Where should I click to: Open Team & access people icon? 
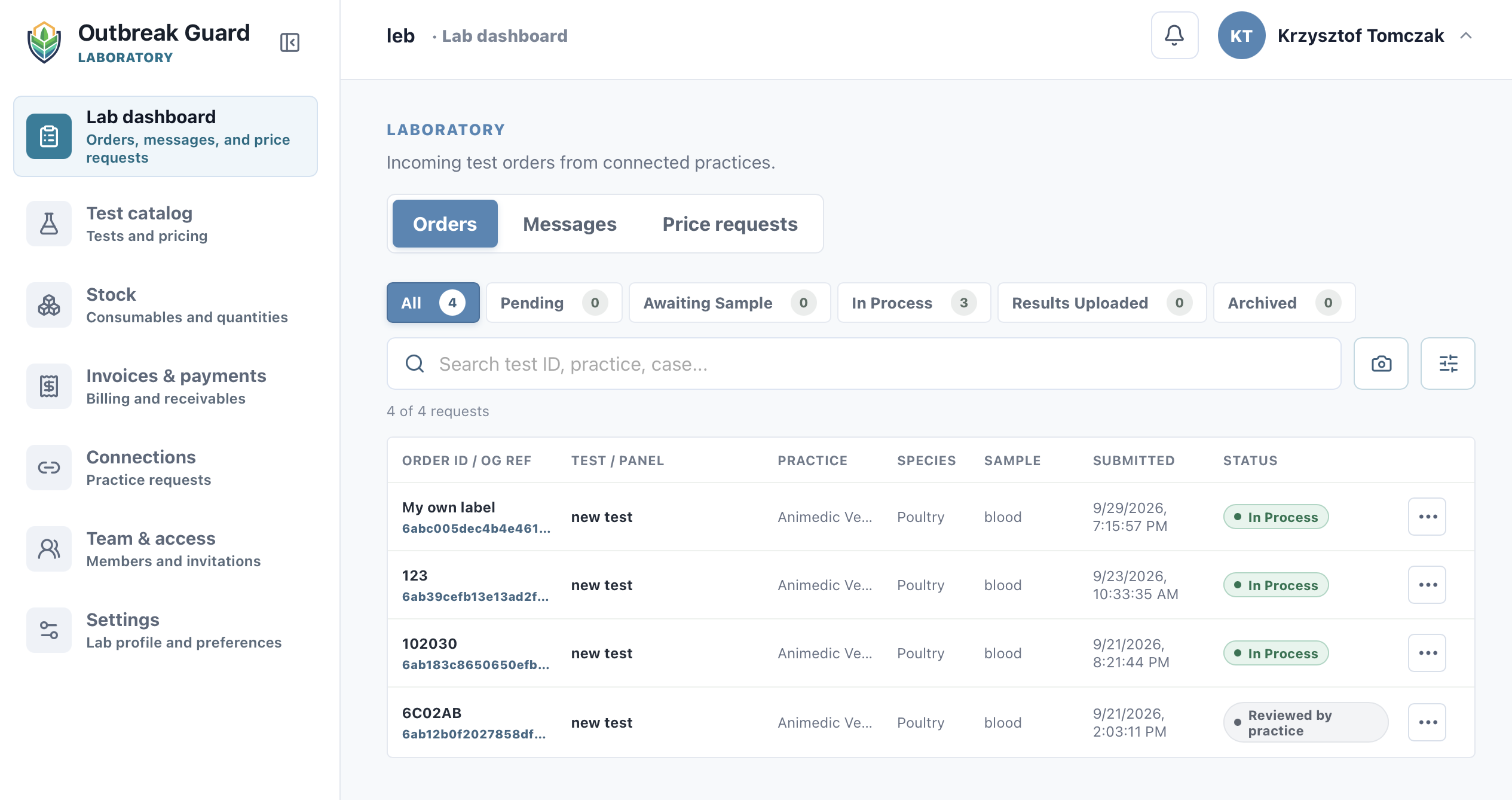click(x=49, y=549)
